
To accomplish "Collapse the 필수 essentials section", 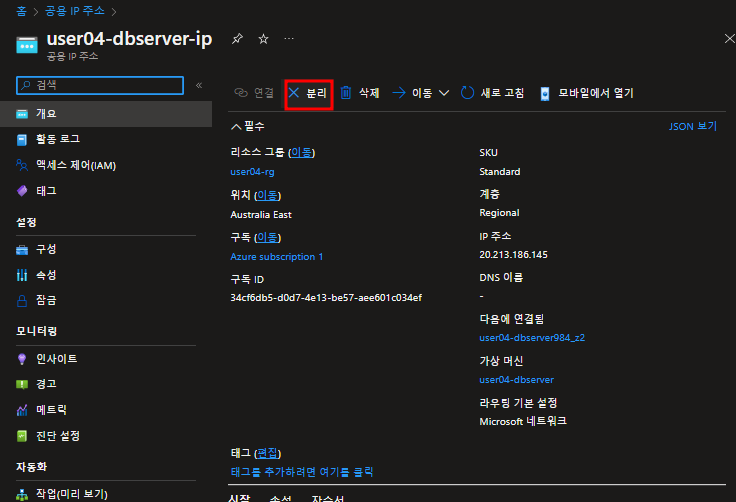I will [248, 126].
